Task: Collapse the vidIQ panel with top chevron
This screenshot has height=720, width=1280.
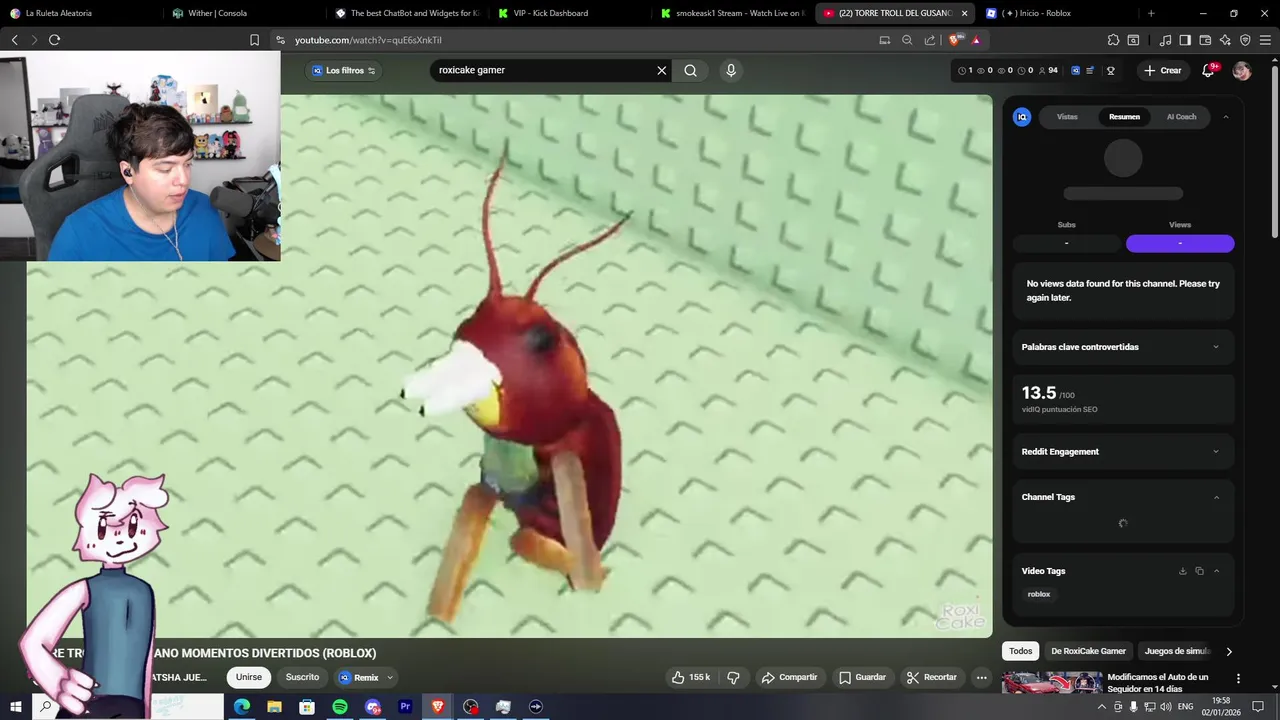Action: (x=1226, y=117)
